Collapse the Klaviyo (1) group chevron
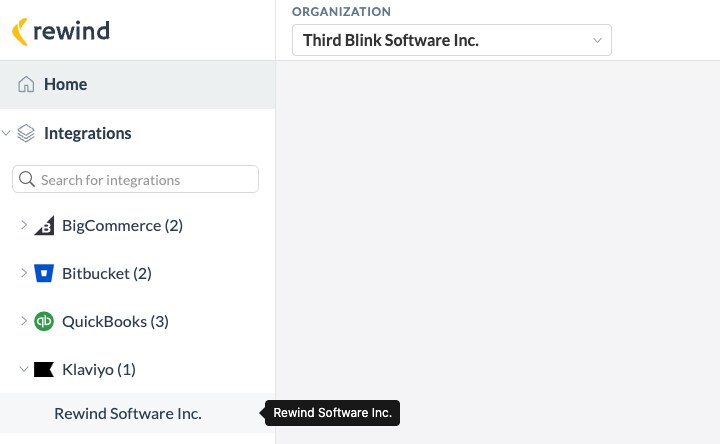This screenshot has height=444, width=720. pos(24,369)
